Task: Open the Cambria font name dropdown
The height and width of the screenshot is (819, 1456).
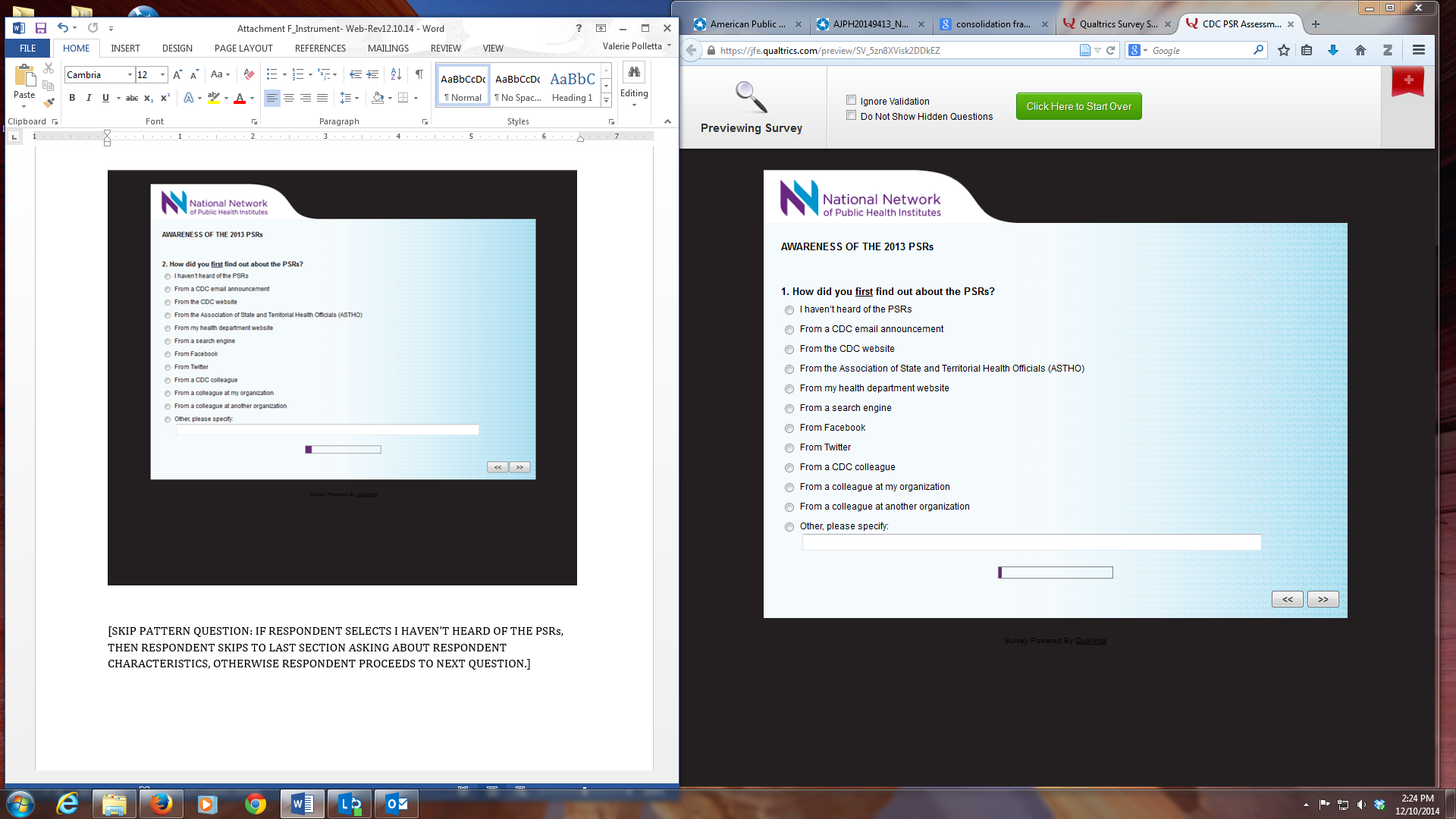Action: [130, 74]
